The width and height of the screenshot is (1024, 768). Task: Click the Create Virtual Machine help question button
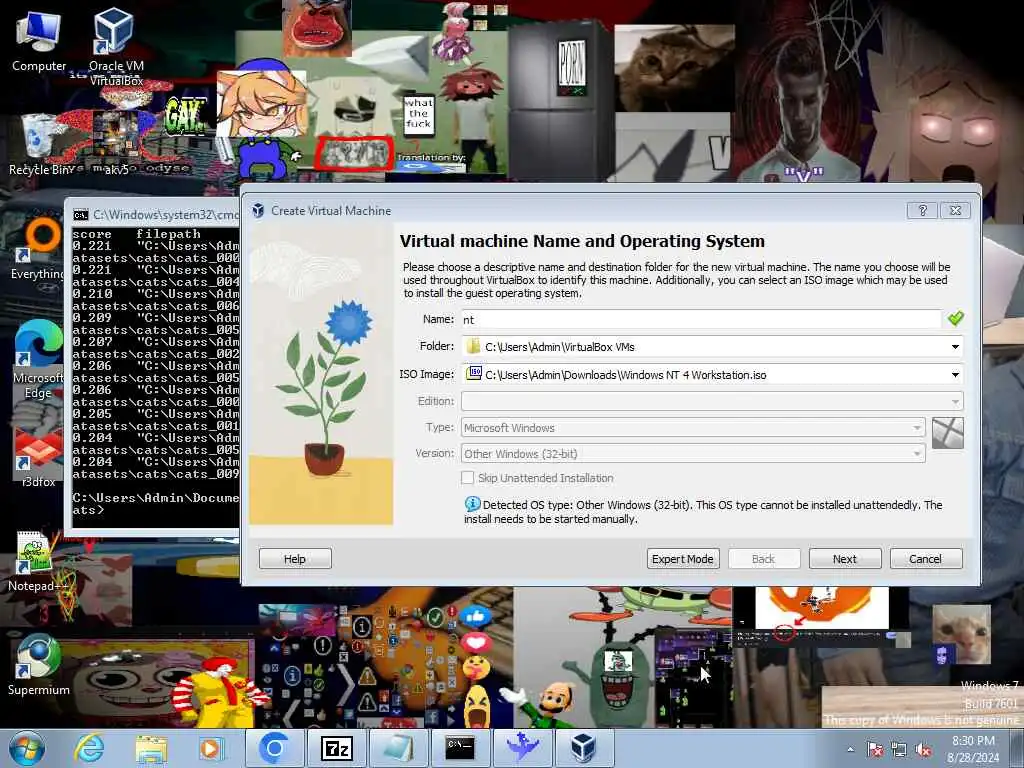[x=922, y=210]
